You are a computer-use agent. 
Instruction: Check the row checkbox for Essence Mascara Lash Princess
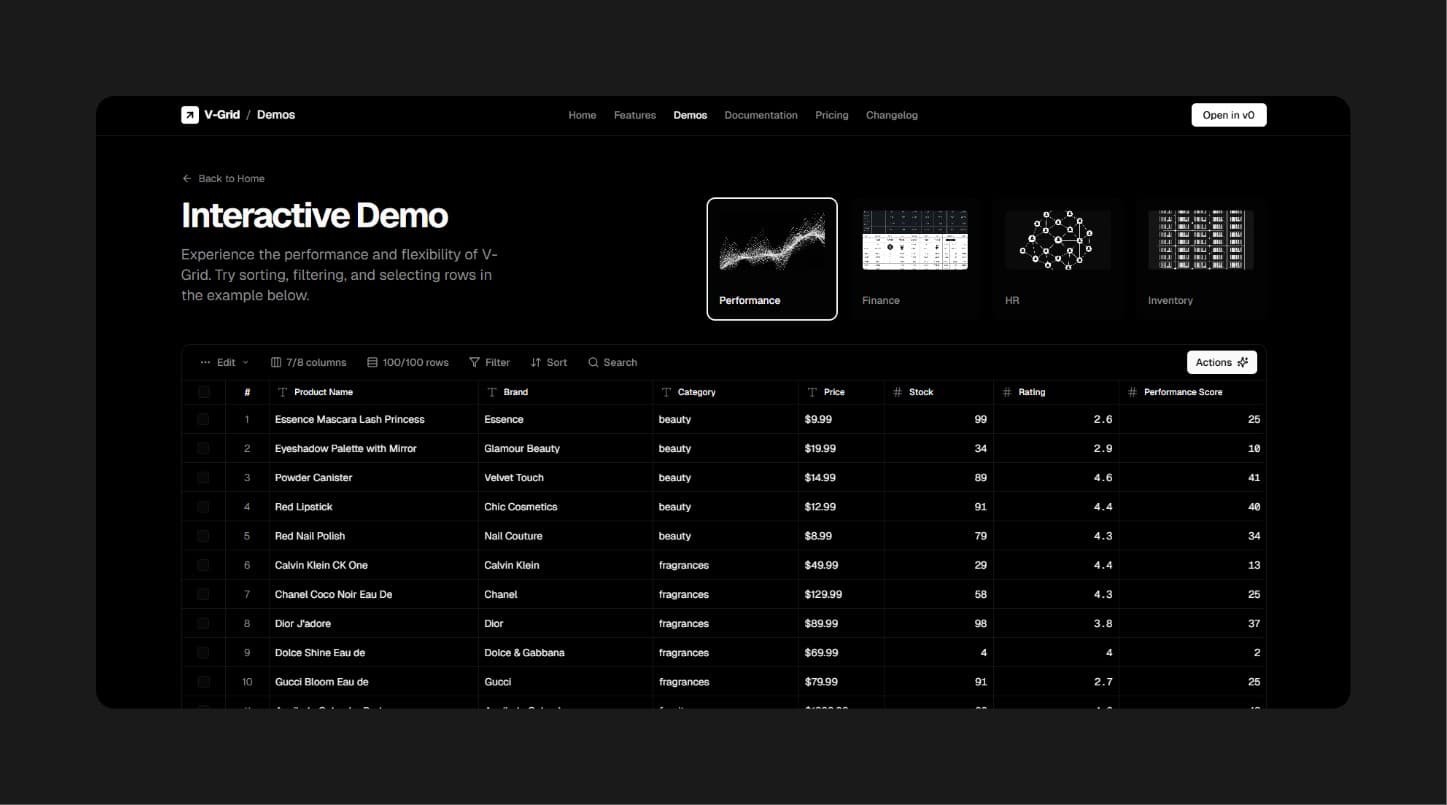(x=204, y=420)
